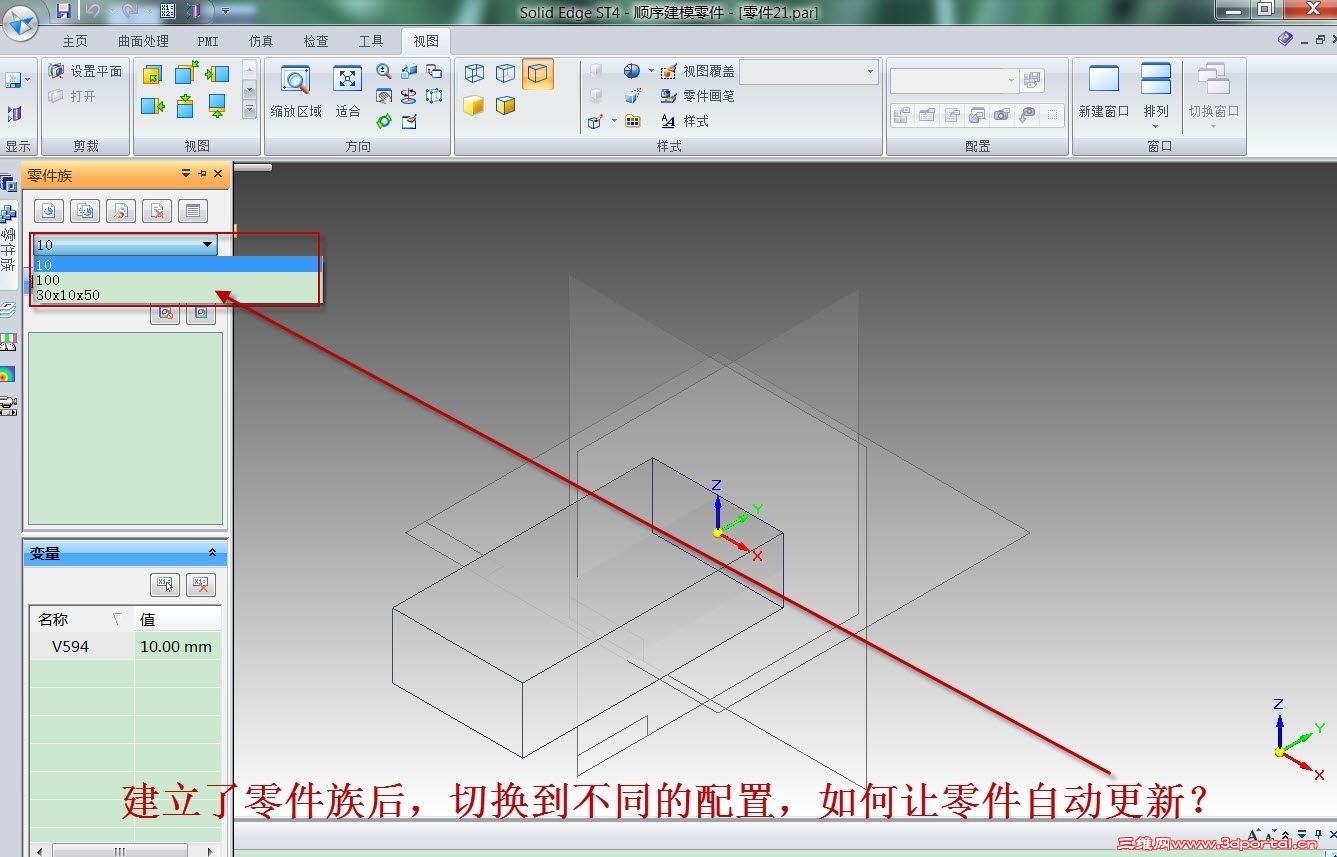Screen dimensions: 1337x857
Task: Select the shaded yellow cube style
Action: (474, 105)
